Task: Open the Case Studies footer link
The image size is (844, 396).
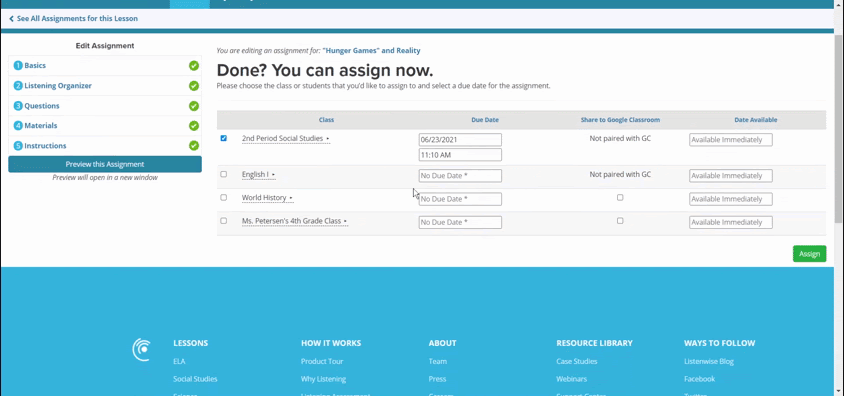Action: pyautogui.click(x=576, y=362)
